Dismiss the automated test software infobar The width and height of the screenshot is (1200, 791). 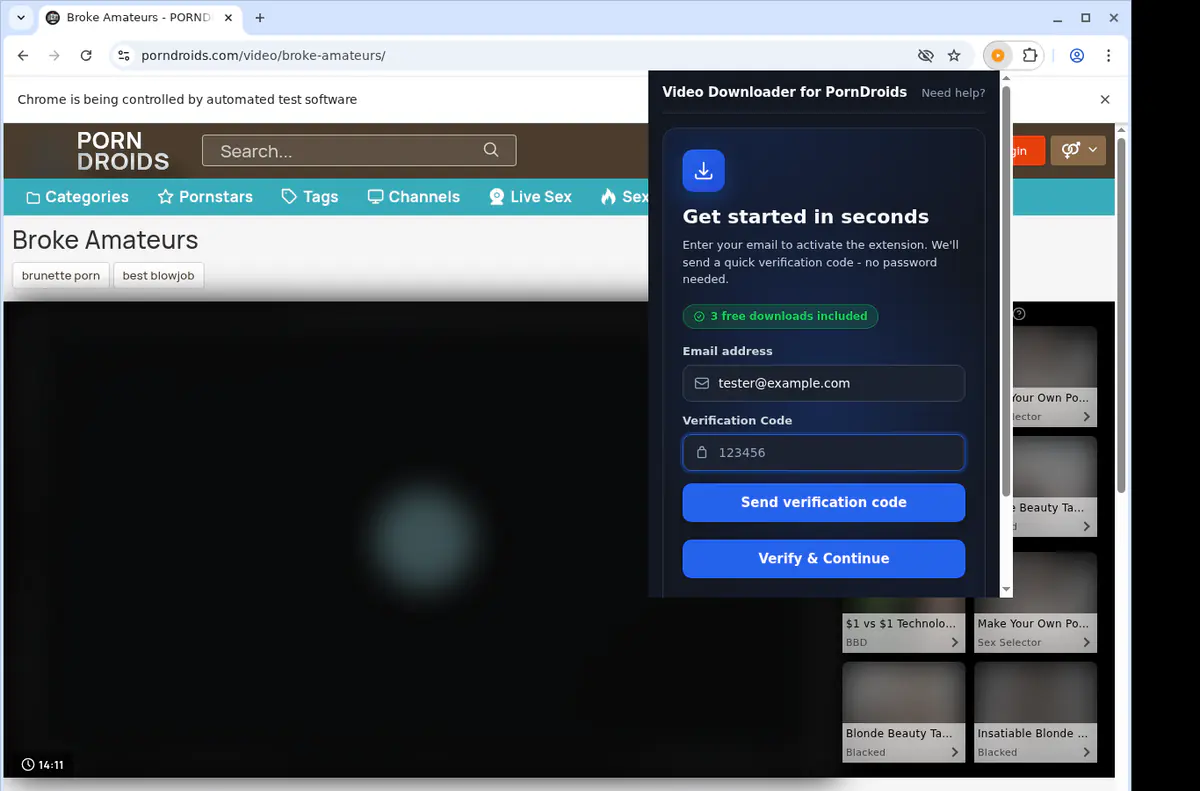1105,100
